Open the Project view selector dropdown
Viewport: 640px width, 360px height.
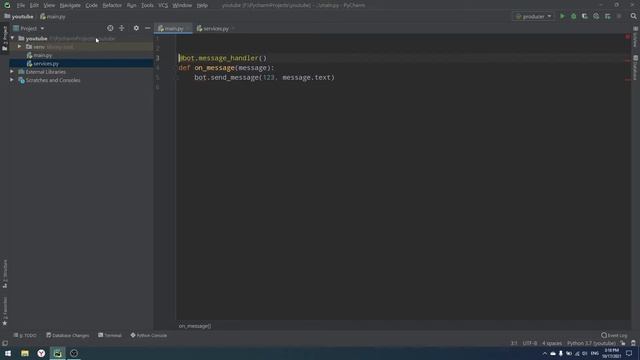tap(29, 28)
